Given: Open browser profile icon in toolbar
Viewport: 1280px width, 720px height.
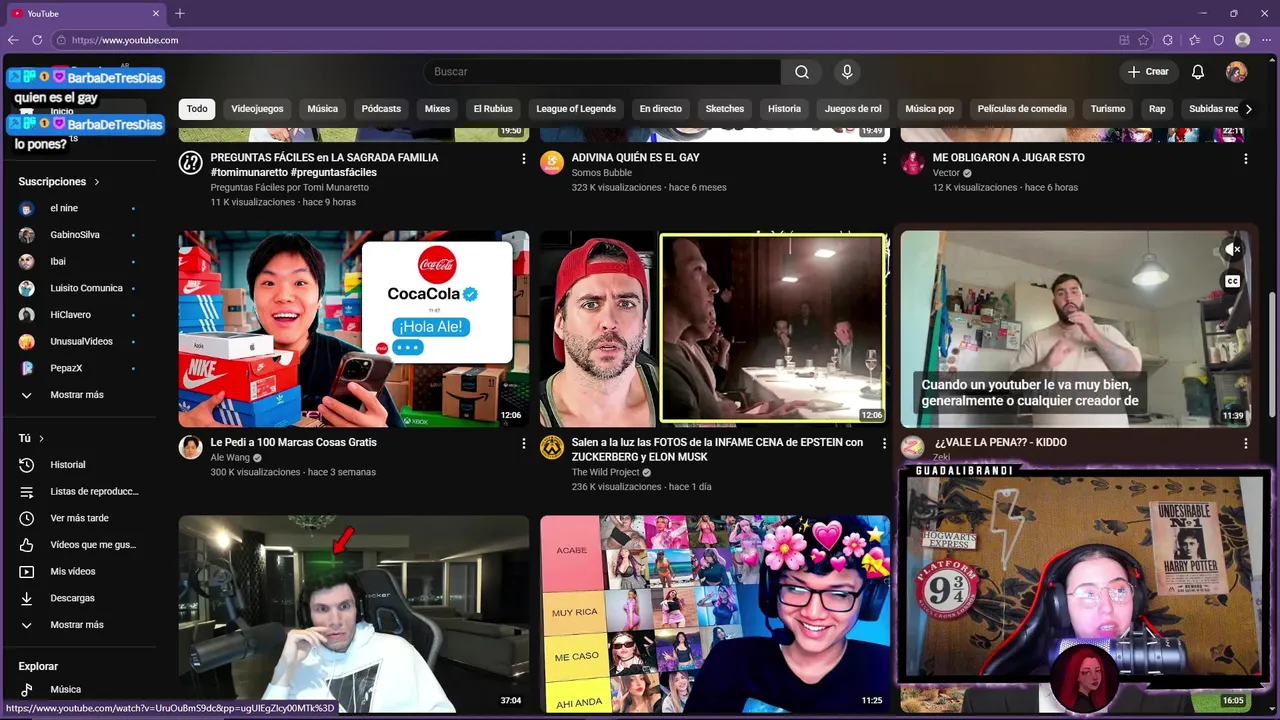Looking at the screenshot, I should [x=1243, y=40].
